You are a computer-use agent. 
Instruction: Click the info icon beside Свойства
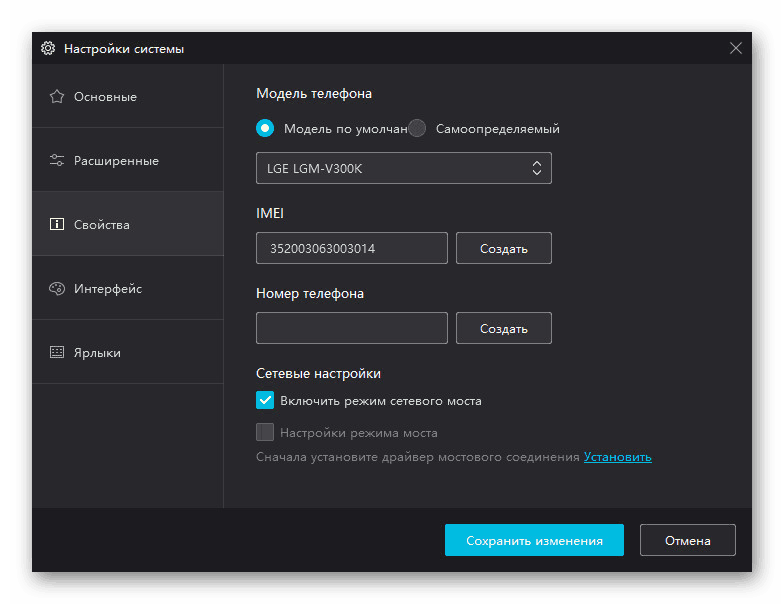pyautogui.click(x=57, y=224)
